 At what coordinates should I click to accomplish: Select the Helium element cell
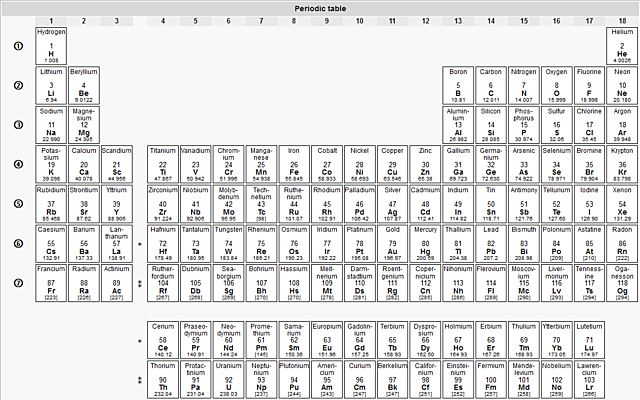[622, 46]
